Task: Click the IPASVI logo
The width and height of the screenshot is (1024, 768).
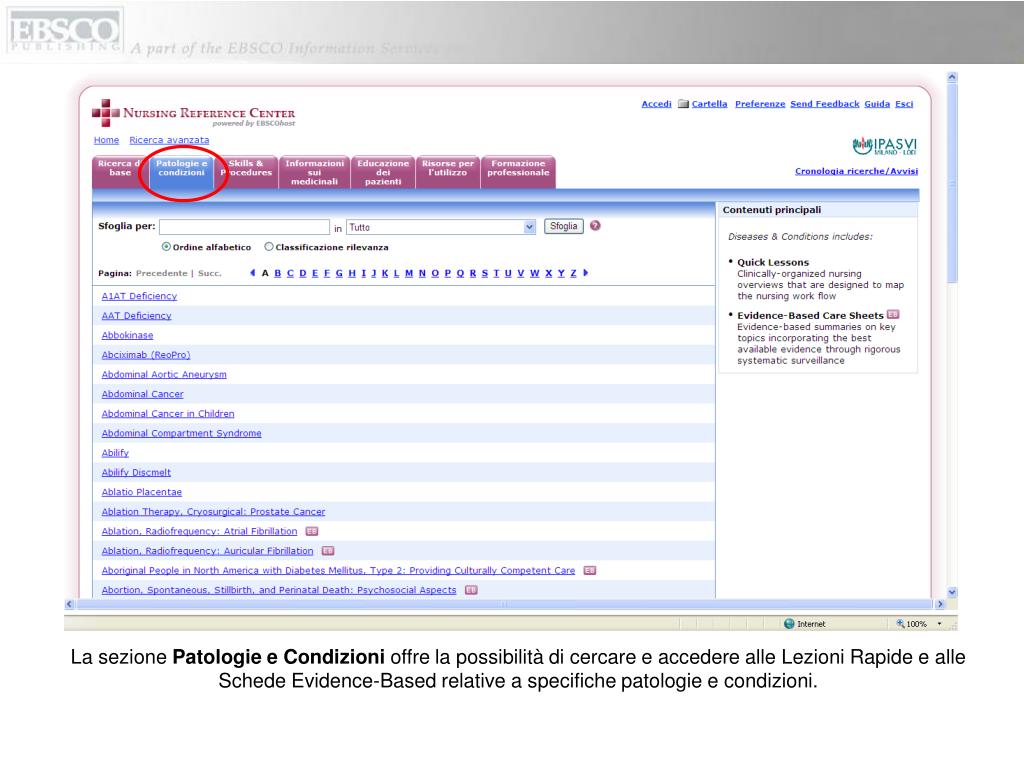Action: 885,146
